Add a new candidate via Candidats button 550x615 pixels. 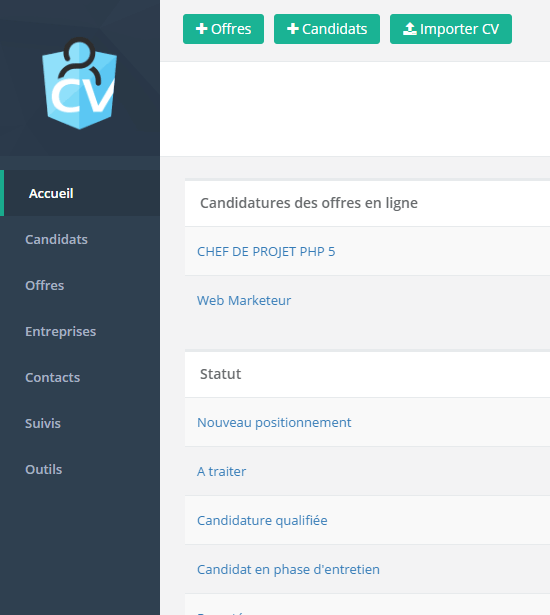pyautogui.click(x=327, y=29)
